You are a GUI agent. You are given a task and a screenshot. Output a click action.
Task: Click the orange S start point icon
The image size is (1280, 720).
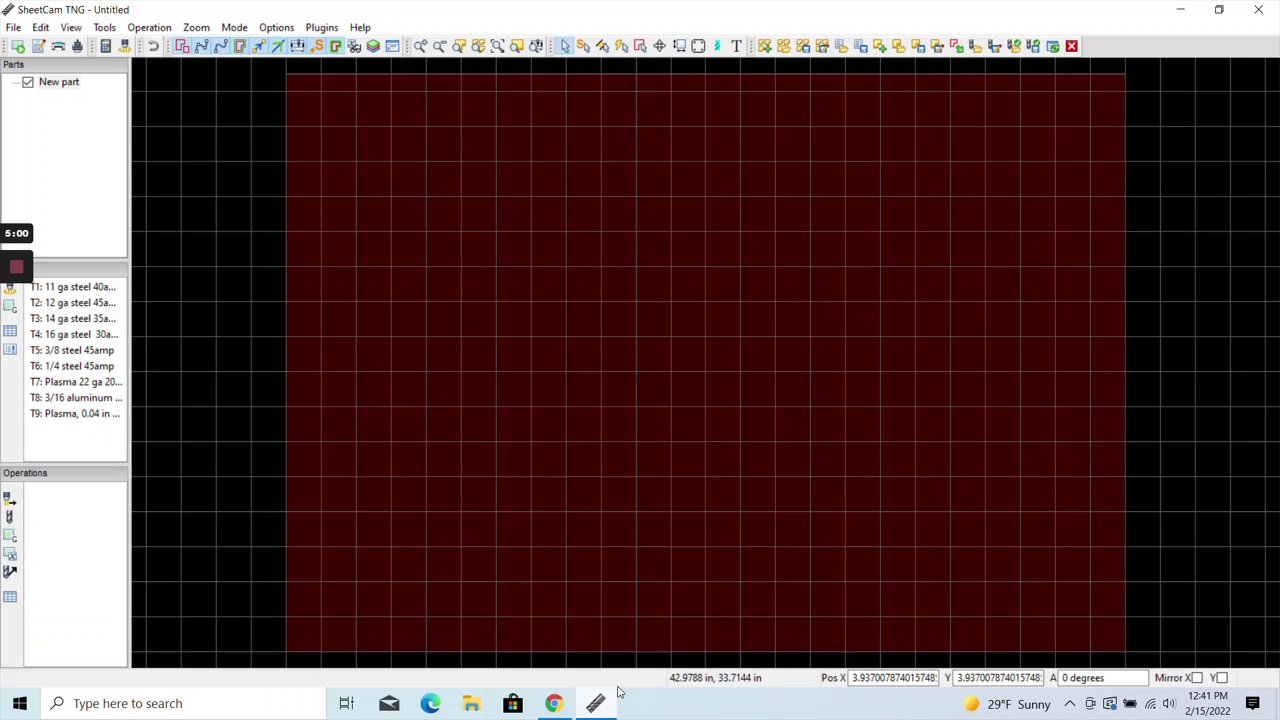(317, 46)
